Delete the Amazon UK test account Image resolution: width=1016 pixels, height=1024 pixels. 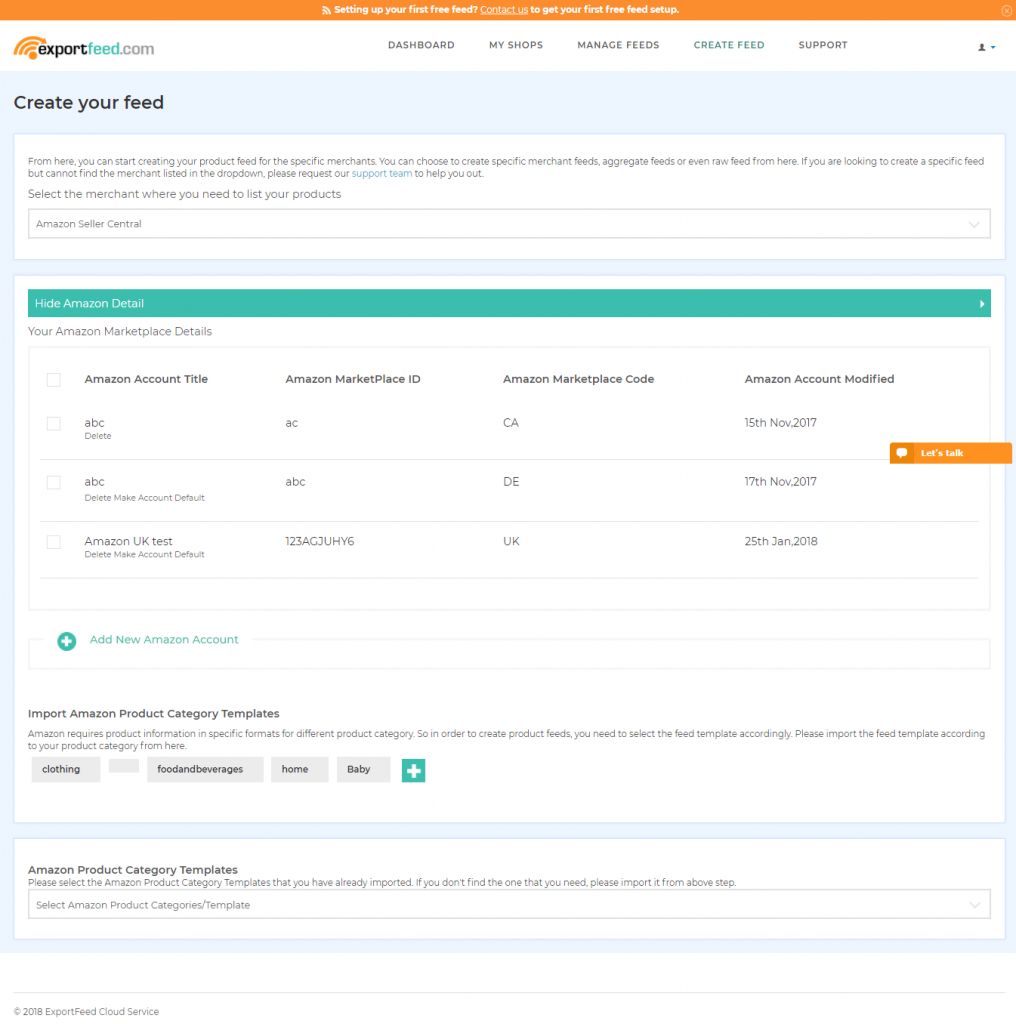point(96,554)
